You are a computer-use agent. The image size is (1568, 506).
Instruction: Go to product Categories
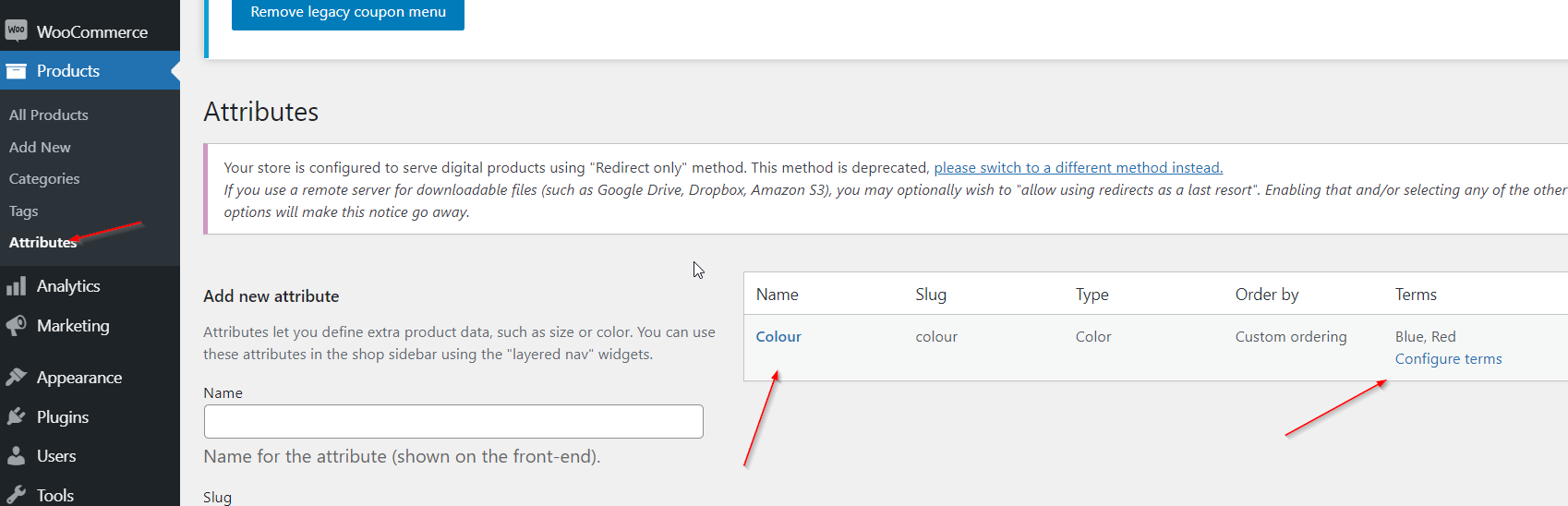44,178
